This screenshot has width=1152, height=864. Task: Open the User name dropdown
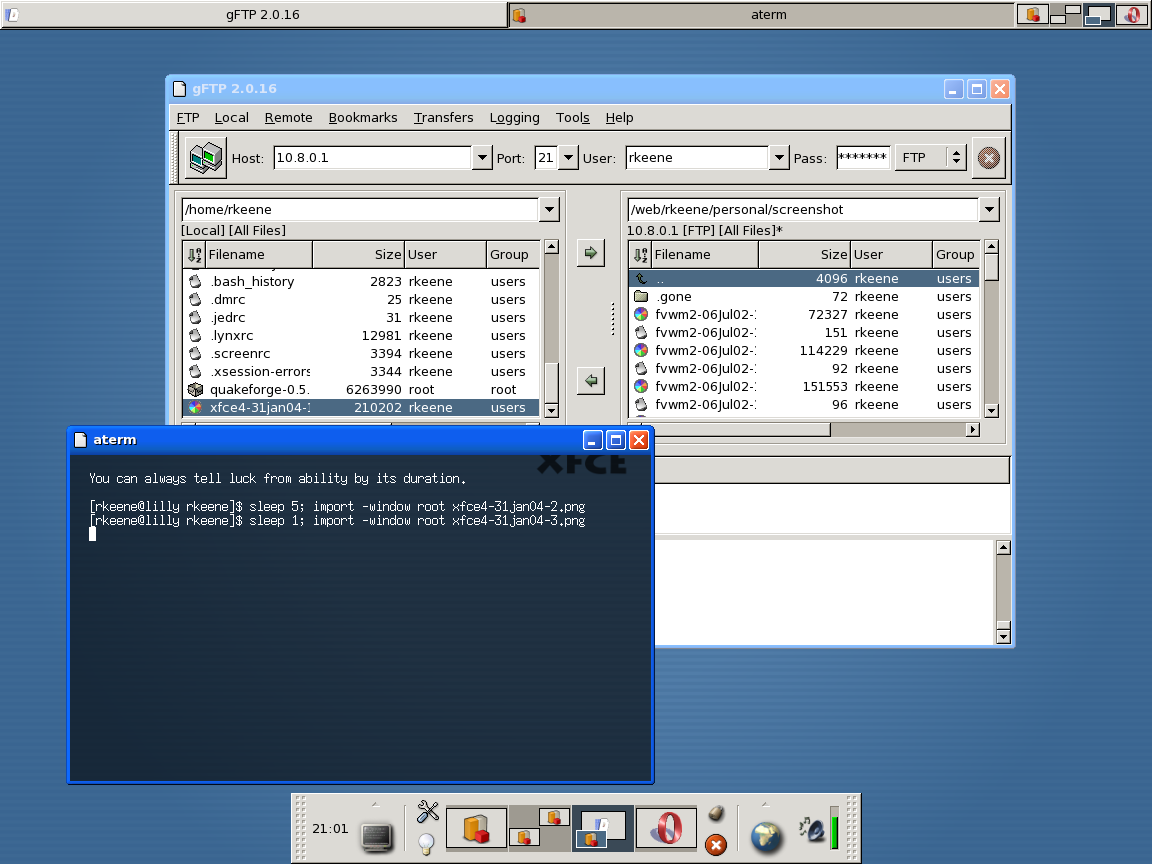pyautogui.click(x=779, y=158)
